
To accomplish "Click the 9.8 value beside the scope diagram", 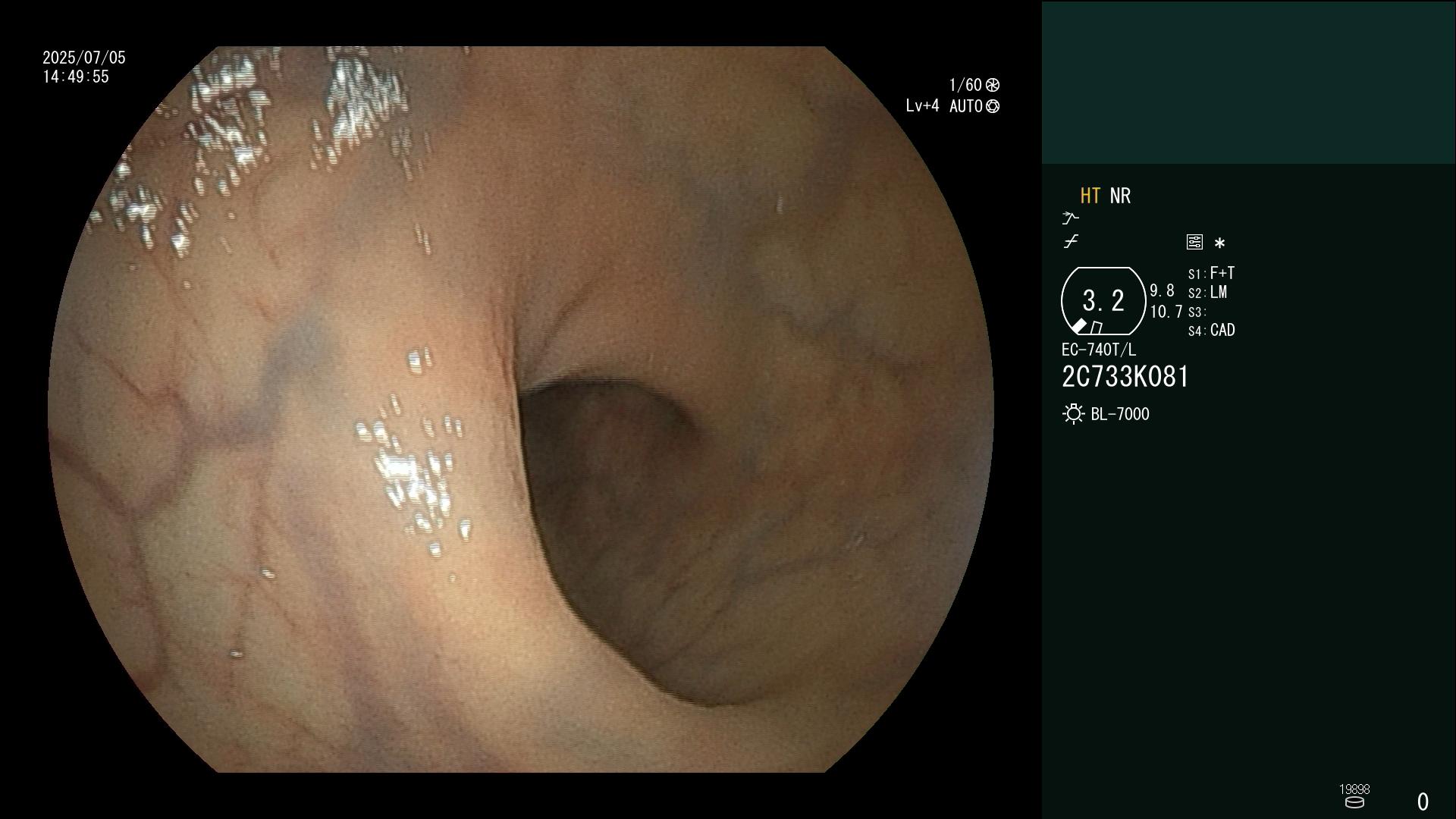I will (x=1162, y=291).
